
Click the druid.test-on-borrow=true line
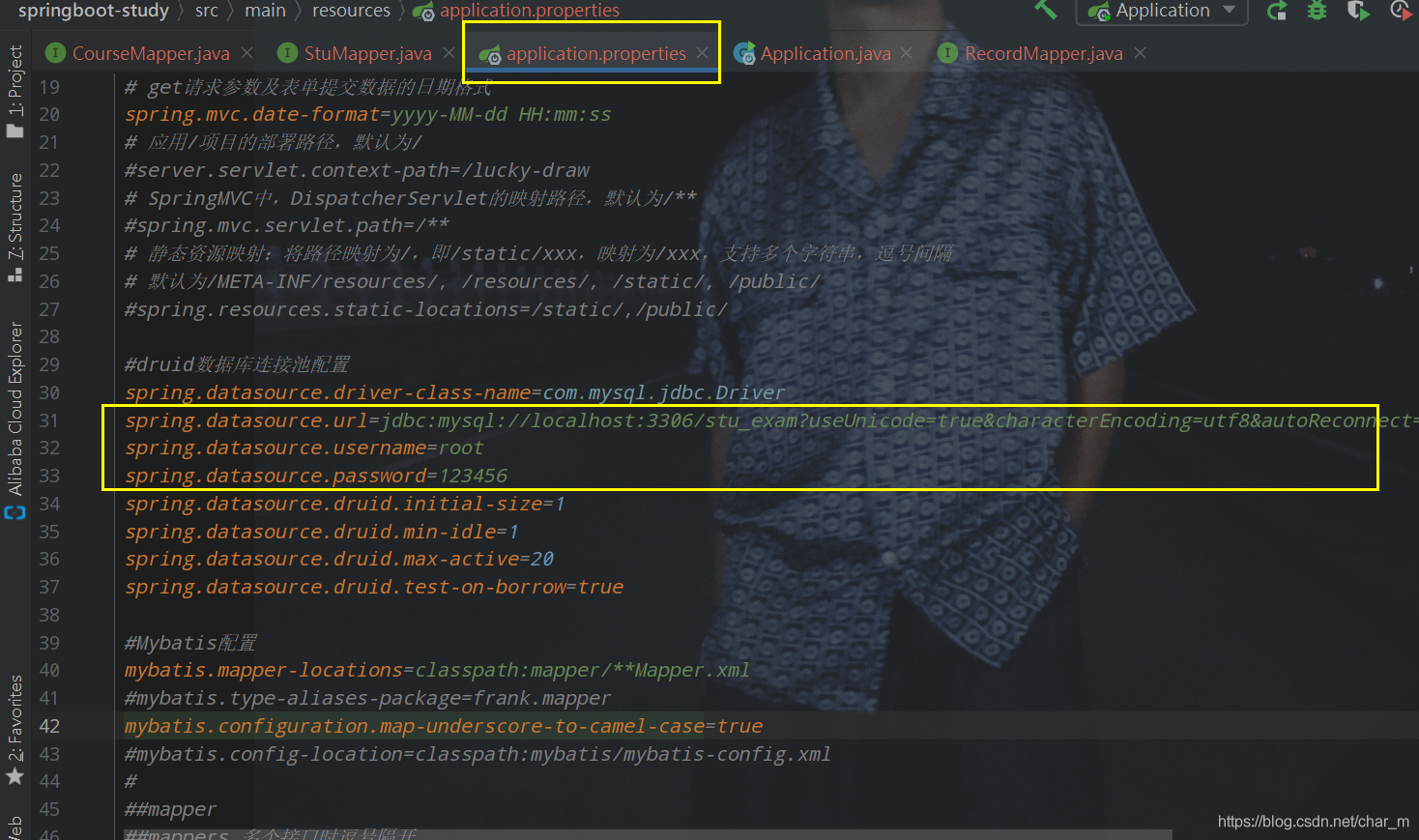click(x=374, y=587)
